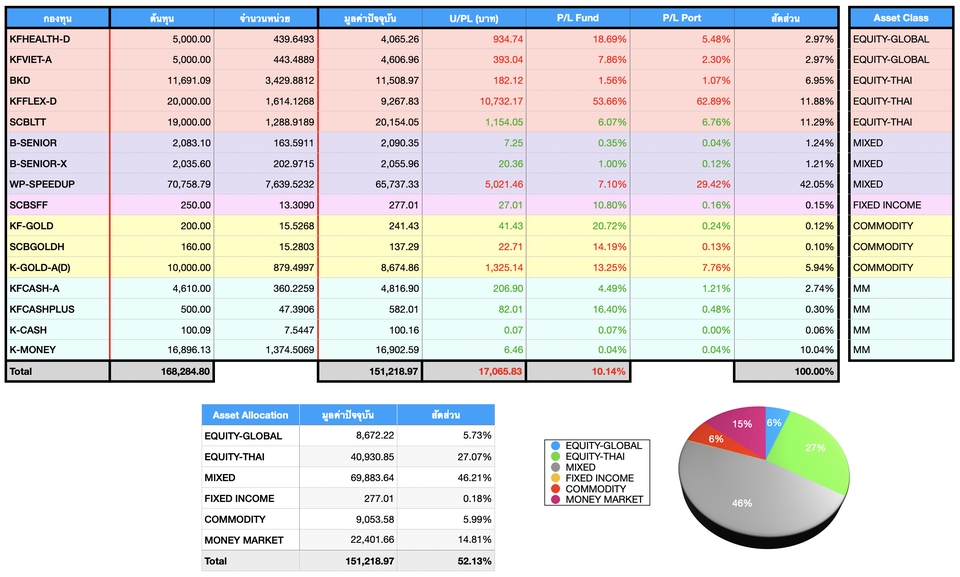Select the B-SENIOR-X fund name cell
Image resolution: width=960 pixels, height=577 pixels.
click(x=58, y=164)
